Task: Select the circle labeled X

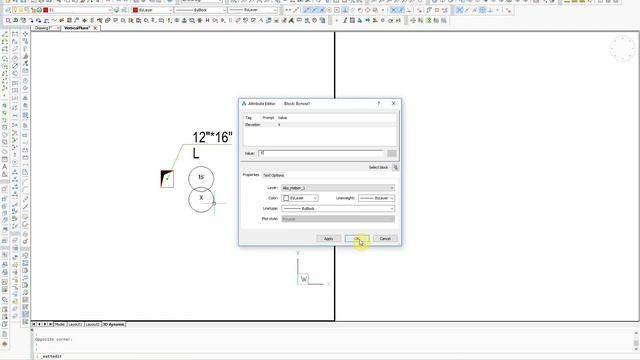Action: (x=201, y=200)
